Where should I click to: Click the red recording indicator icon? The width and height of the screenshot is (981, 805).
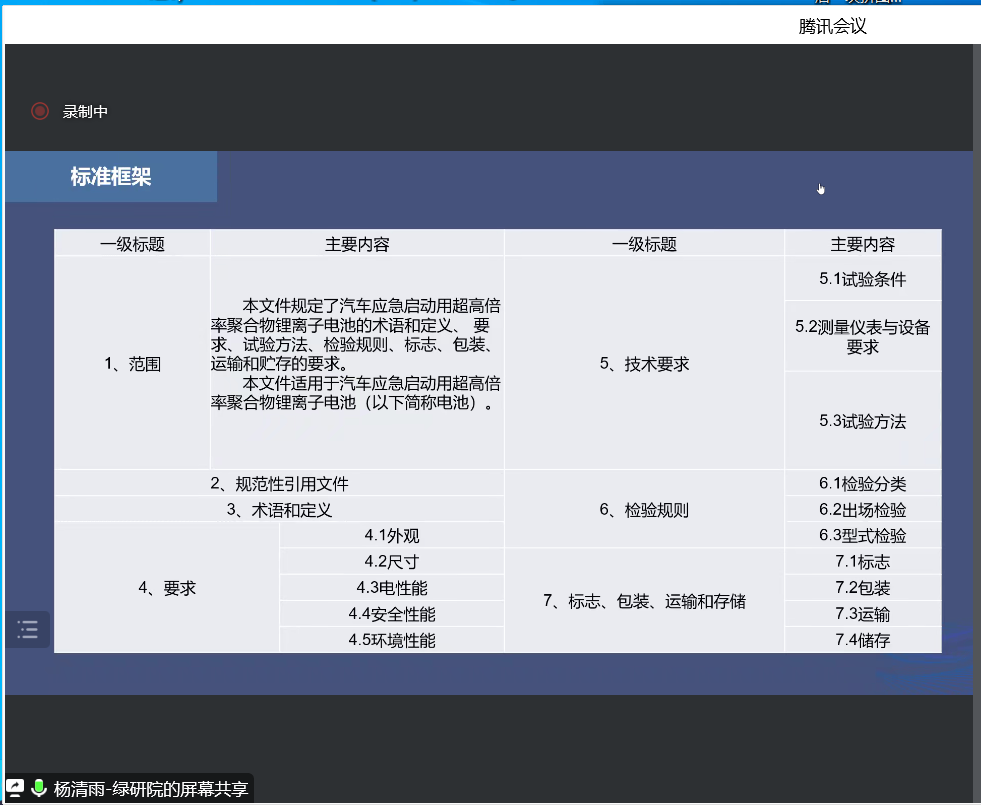40,112
